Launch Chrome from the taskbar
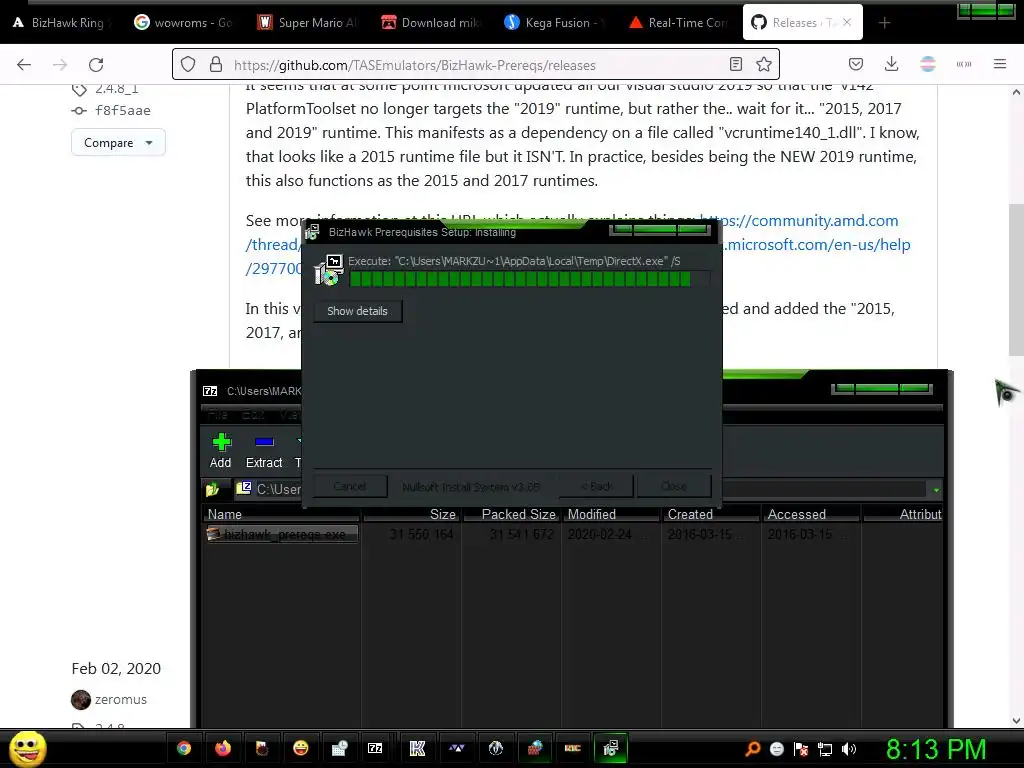The image size is (1024, 768). click(184, 748)
